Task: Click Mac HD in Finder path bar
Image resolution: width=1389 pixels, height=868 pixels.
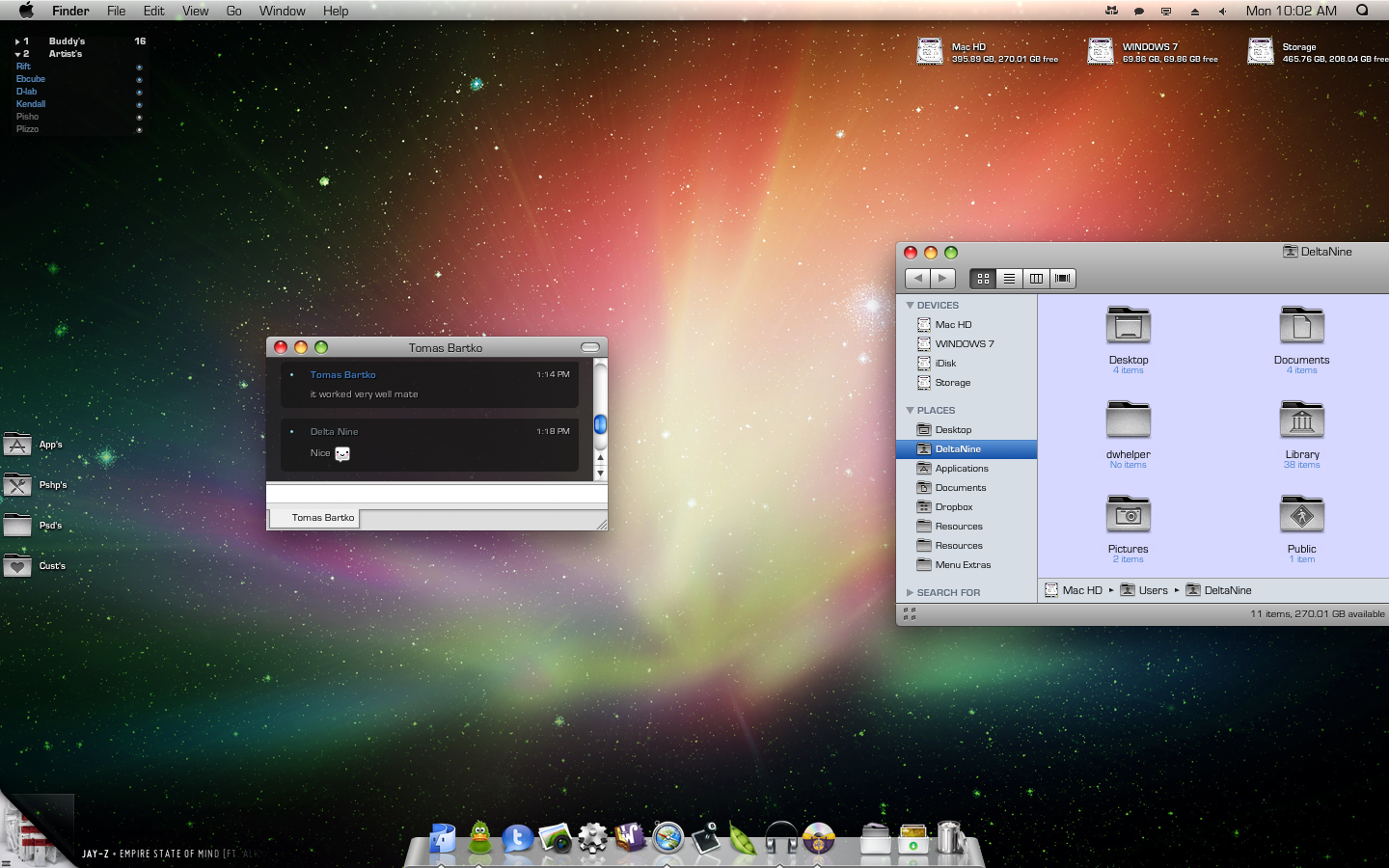Action: pyautogui.click(x=1074, y=590)
